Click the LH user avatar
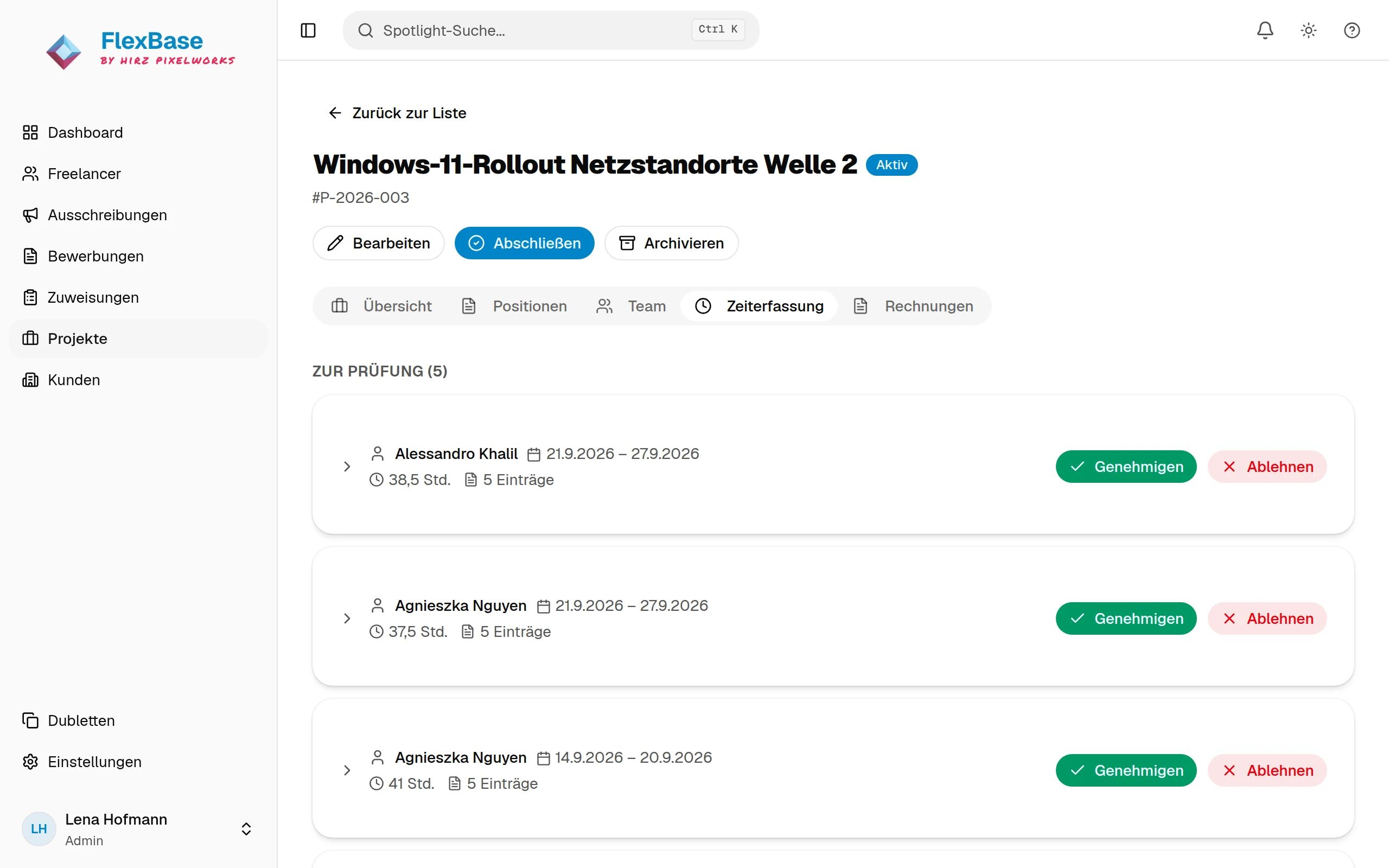Screen dimensions: 1389x868 tap(39, 829)
